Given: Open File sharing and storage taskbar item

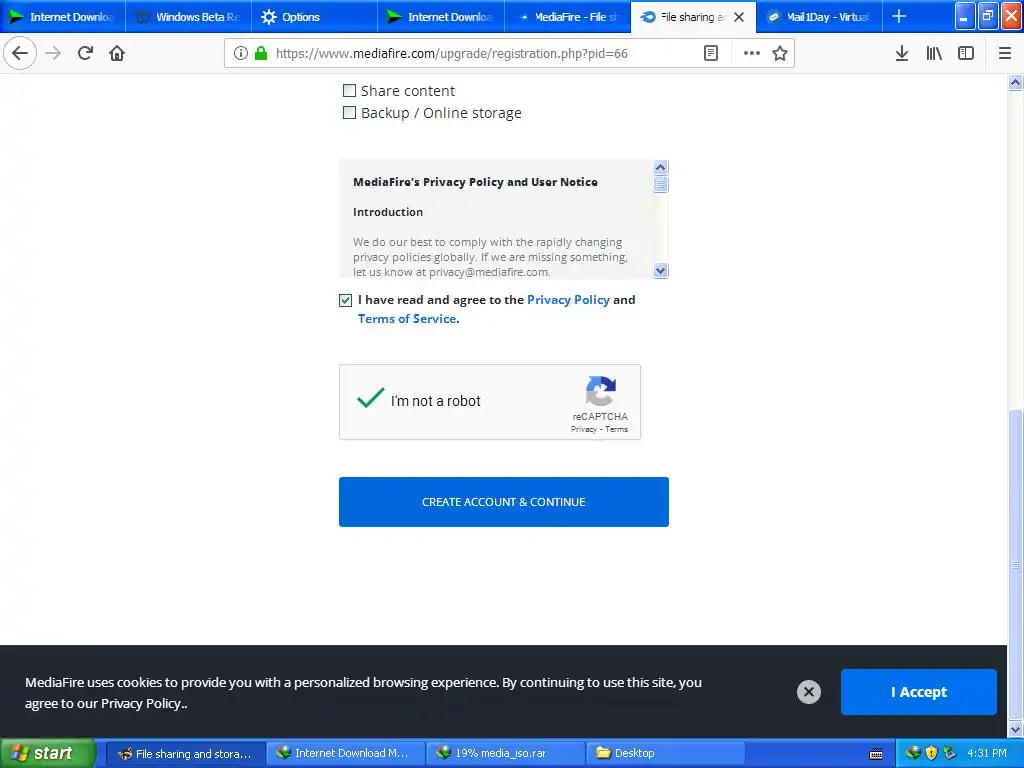Looking at the screenshot, I should (185, 754).
